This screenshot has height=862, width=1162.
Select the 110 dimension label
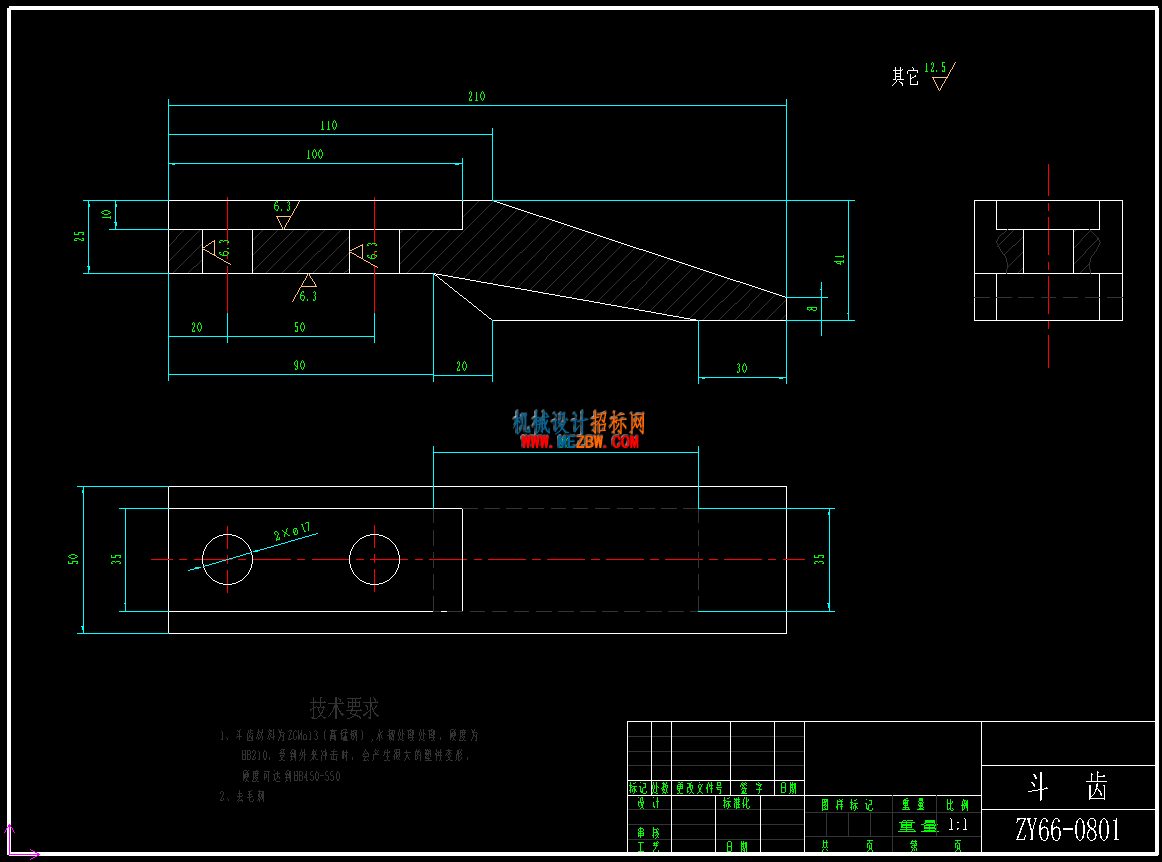[328, 125]
